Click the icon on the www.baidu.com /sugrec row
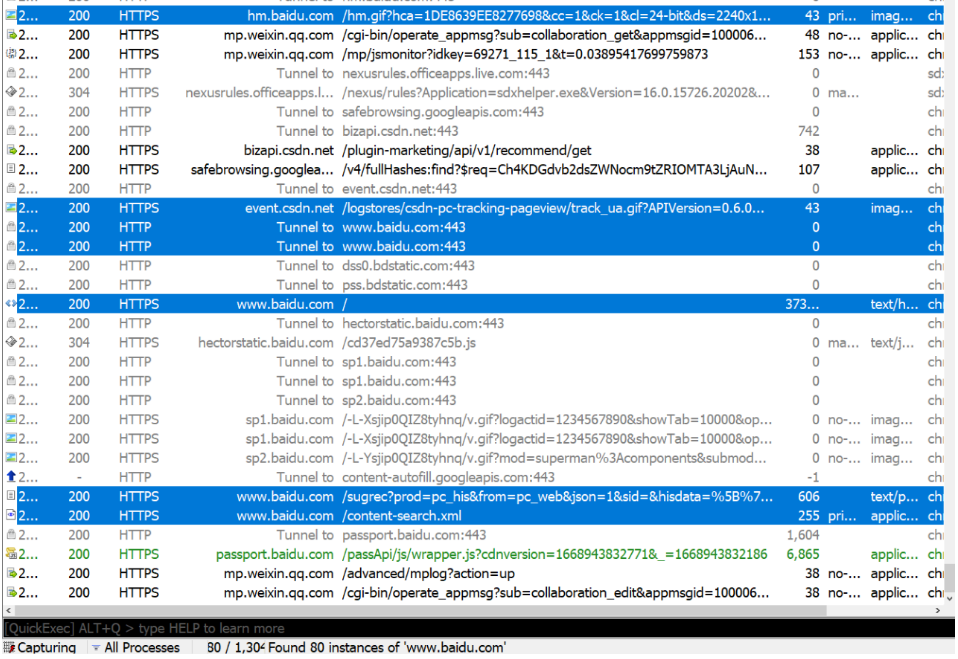958x659 pixels. click(11, 497)
